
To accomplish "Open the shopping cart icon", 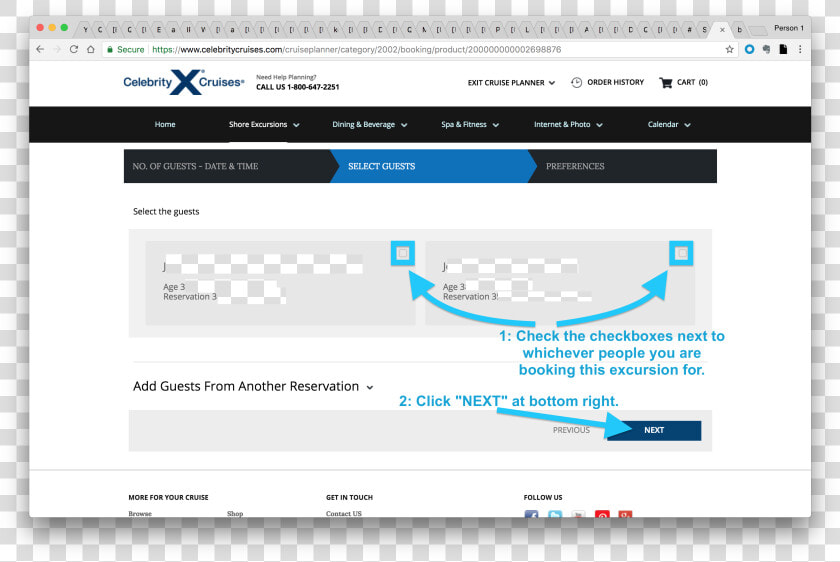I will [666, 83].
